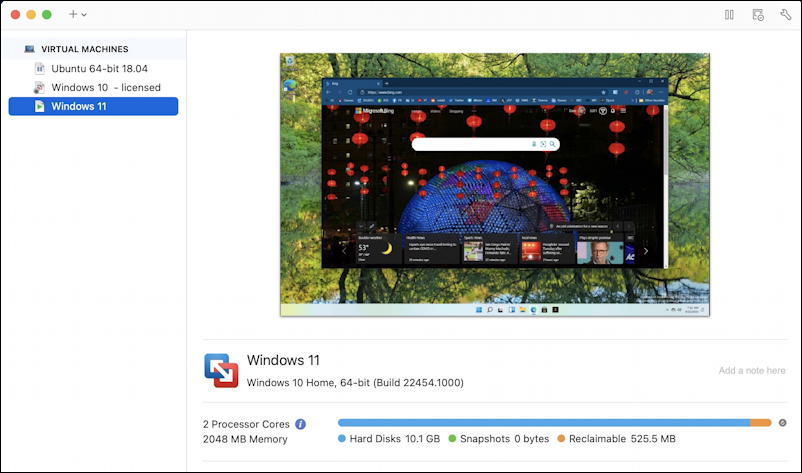This screenshot has height=473, width=802.
Task: Click the Hard Disks 10.1 GB legend
Action: [x=389, y=439]
